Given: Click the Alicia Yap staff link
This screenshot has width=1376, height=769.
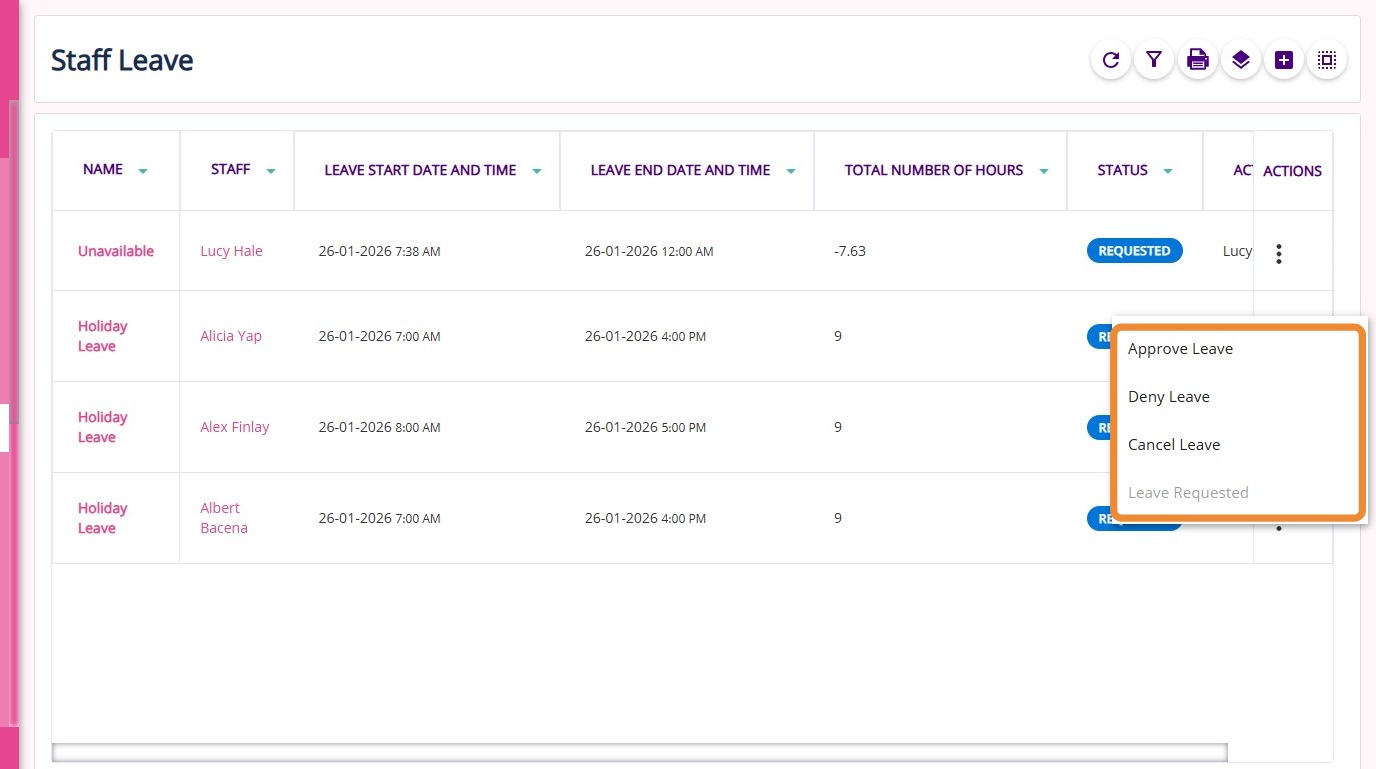Looking at the screenshot, I should [x=231, y=336].
